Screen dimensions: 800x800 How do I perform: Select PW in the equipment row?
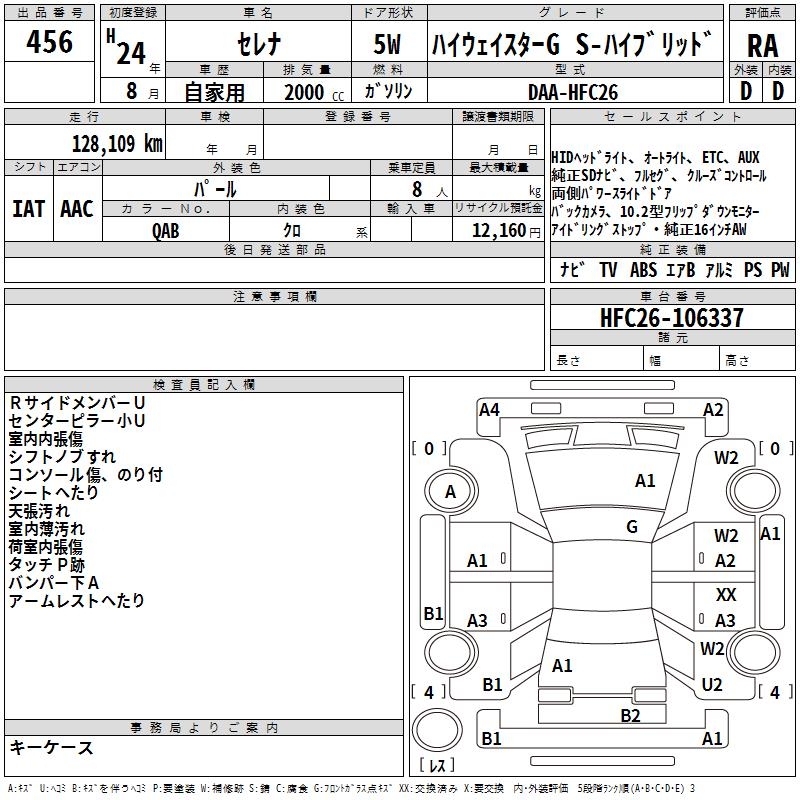(780, 269)
